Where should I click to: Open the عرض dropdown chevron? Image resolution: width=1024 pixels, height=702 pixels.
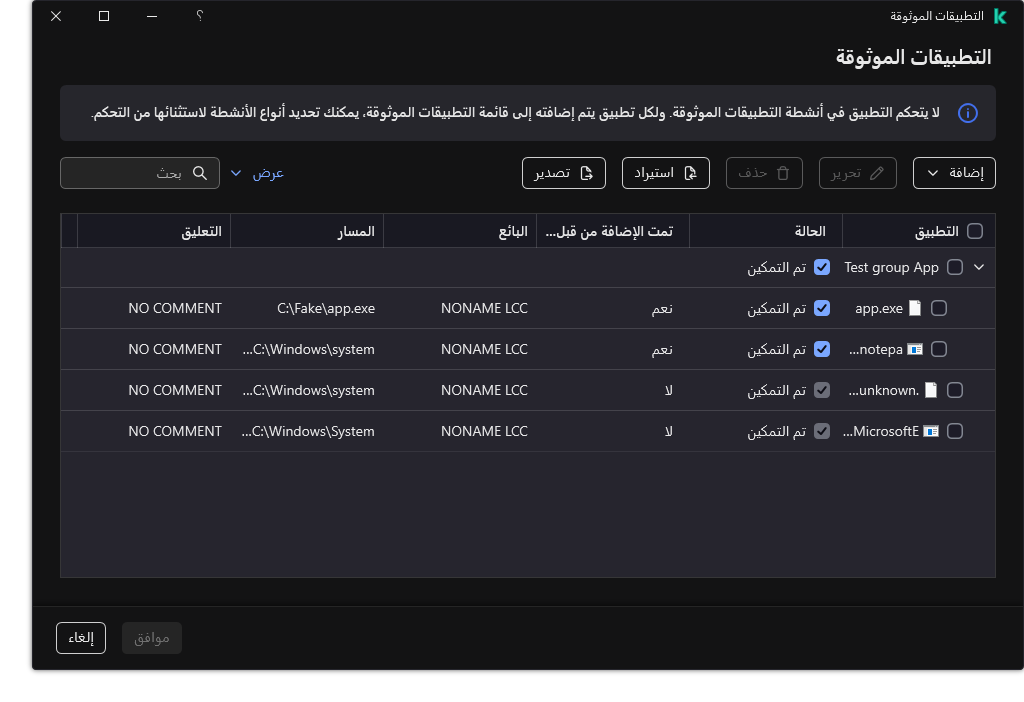tap(237, 172)
